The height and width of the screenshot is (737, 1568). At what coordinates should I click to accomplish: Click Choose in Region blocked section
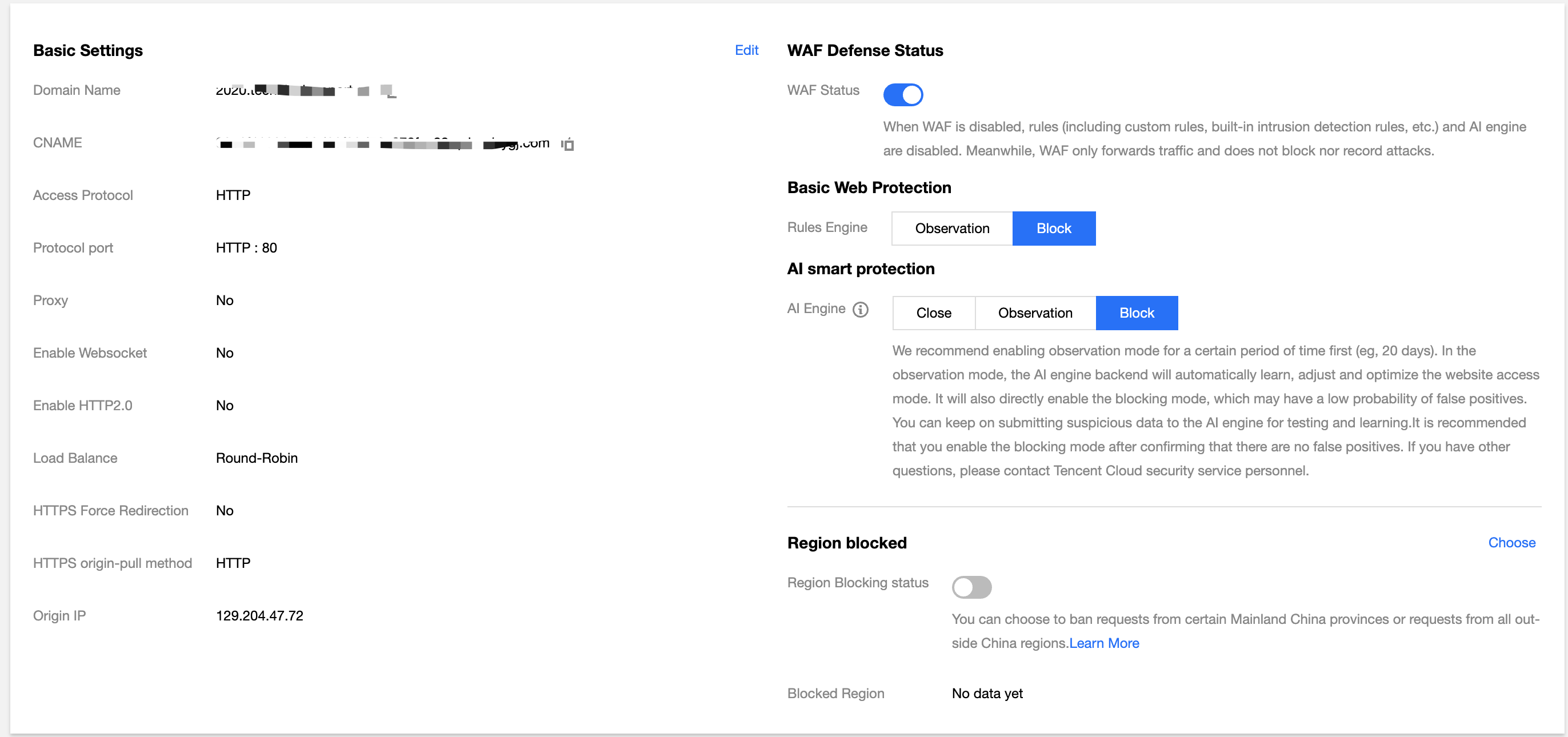click(x=1511, y=542)
